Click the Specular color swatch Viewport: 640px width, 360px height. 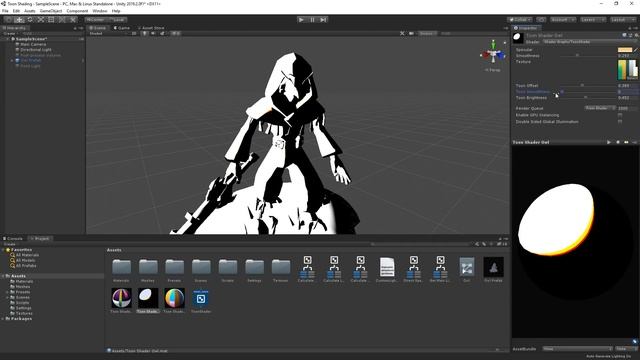(624, 50)
